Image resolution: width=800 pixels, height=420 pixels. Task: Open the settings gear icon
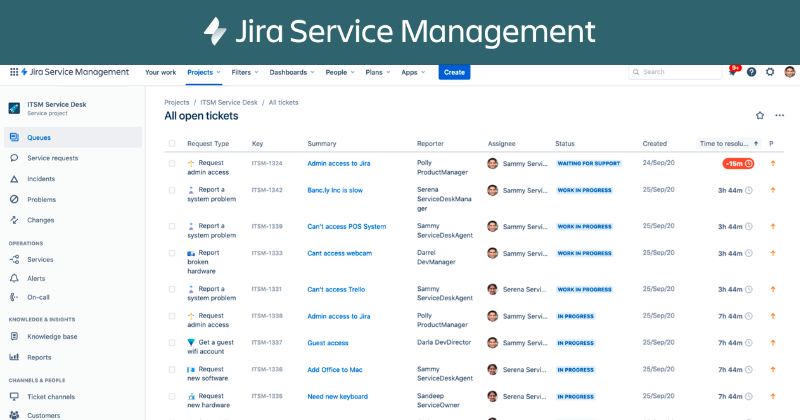pyautogui.click(x=770, y=72)
